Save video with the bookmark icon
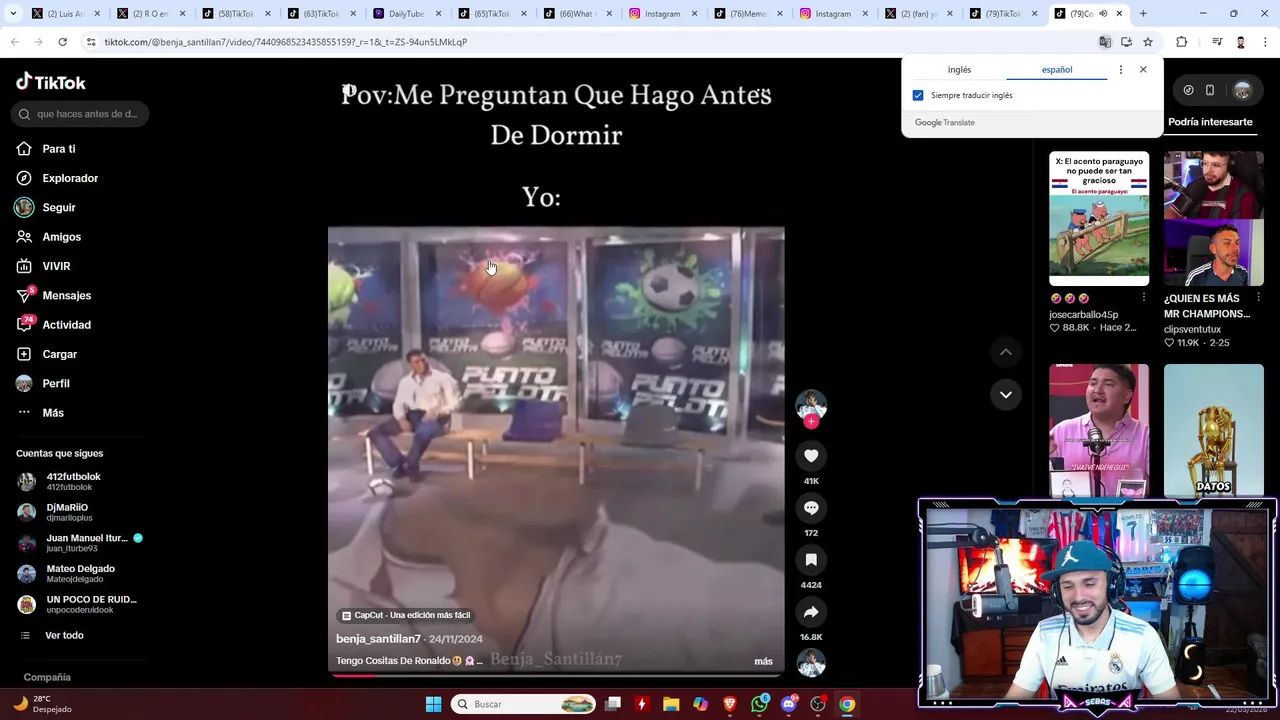Image resolution: width=1280 pixels, height=720 pixels. point(811,560)
